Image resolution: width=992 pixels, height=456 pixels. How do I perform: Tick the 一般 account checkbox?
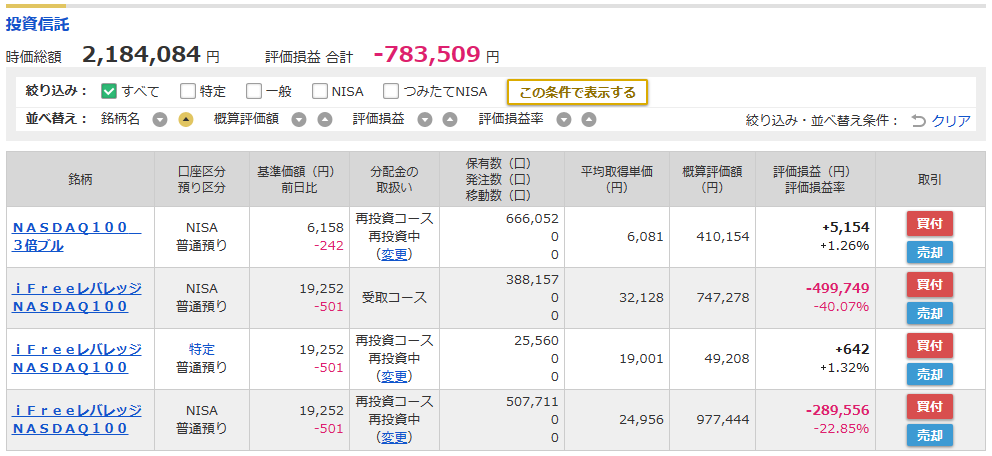[254, 92]
